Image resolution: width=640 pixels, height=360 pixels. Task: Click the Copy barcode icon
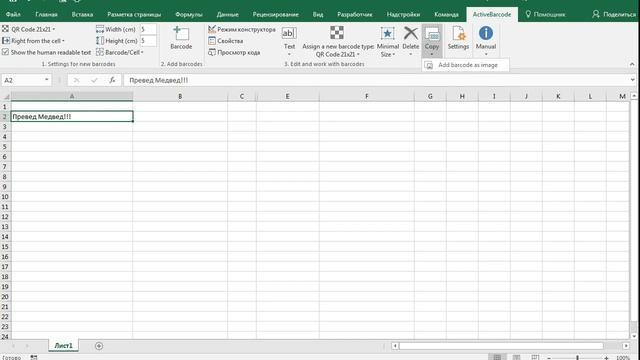[432, 33]
